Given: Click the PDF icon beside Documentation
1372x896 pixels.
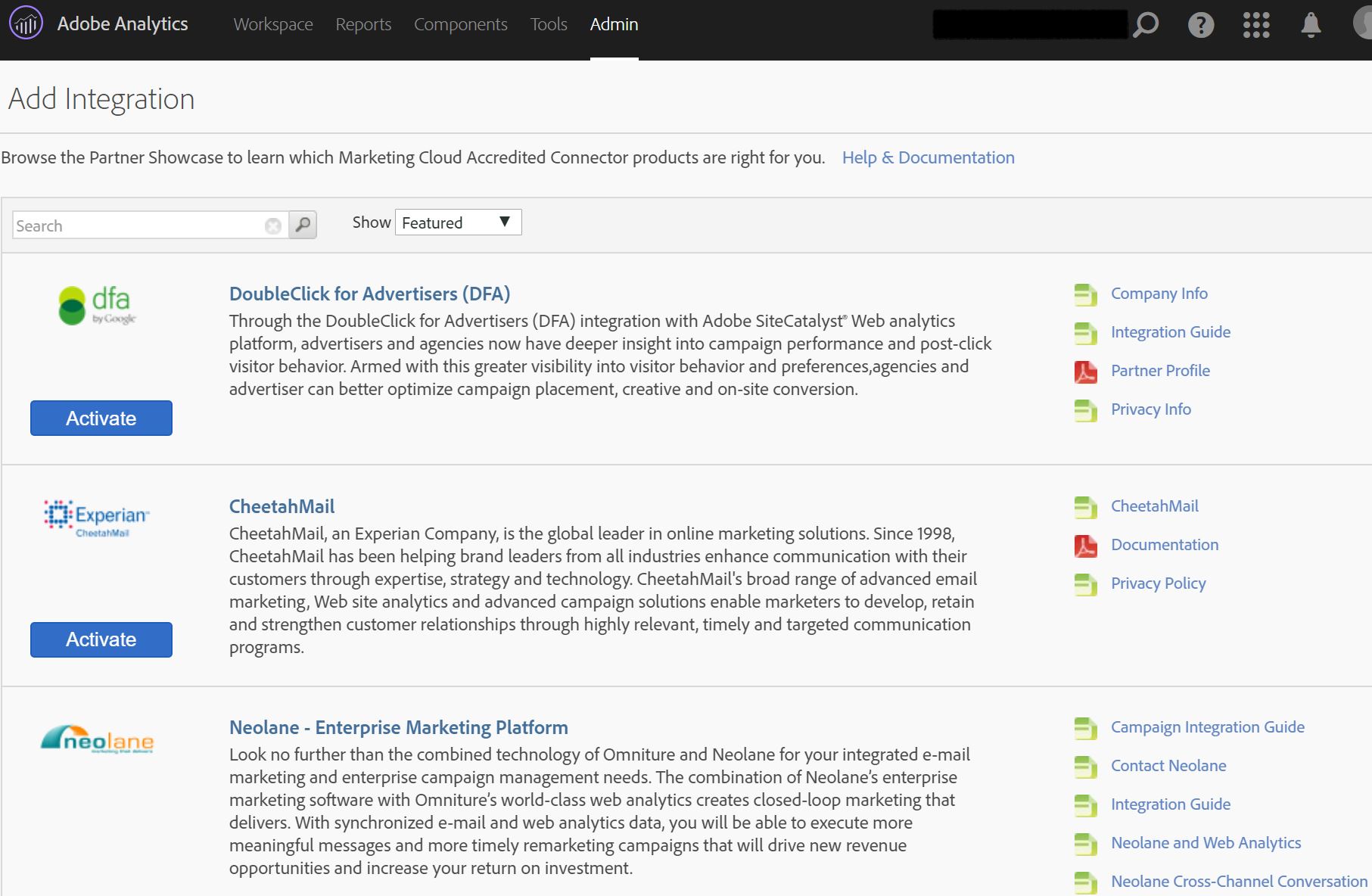Looking at the screenshot, I should [1085, 546].
